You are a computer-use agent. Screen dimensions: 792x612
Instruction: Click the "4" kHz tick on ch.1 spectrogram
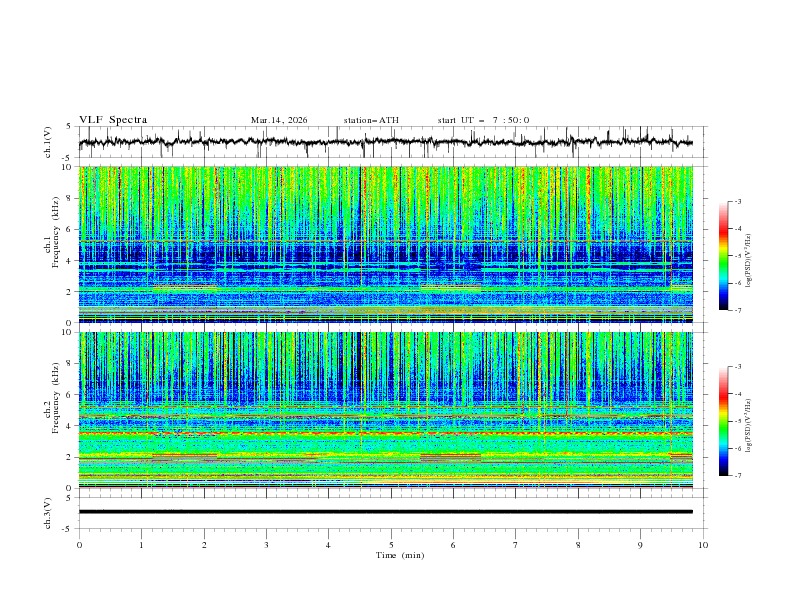70,261
